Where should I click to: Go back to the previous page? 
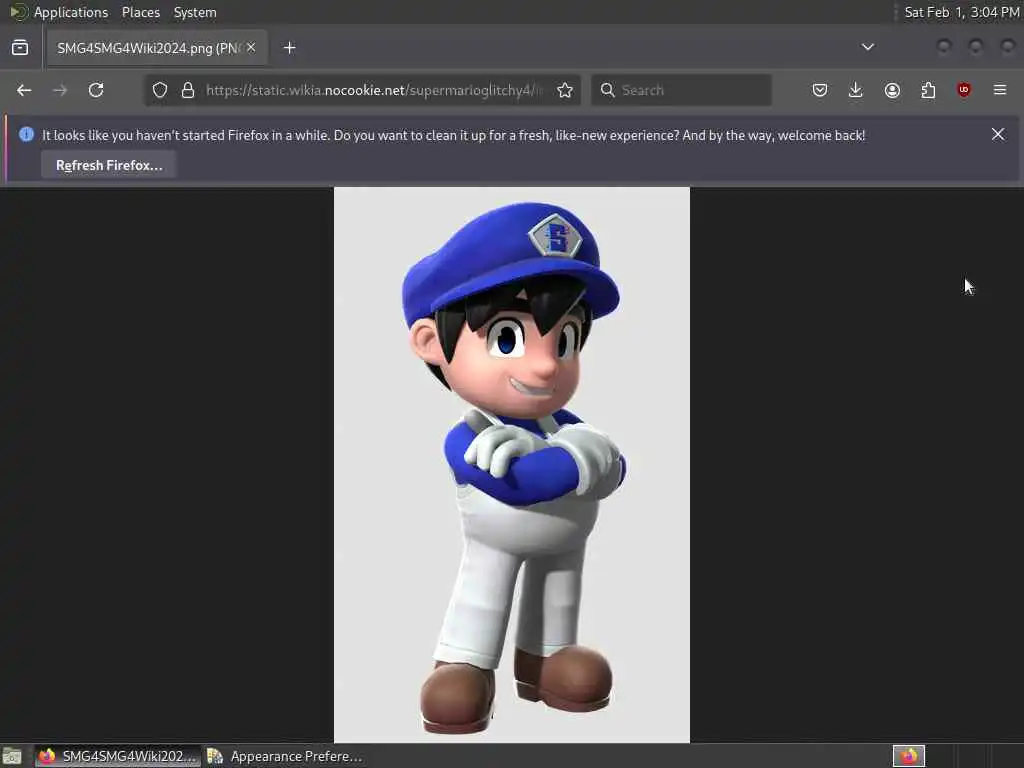[x=24, y=90]
